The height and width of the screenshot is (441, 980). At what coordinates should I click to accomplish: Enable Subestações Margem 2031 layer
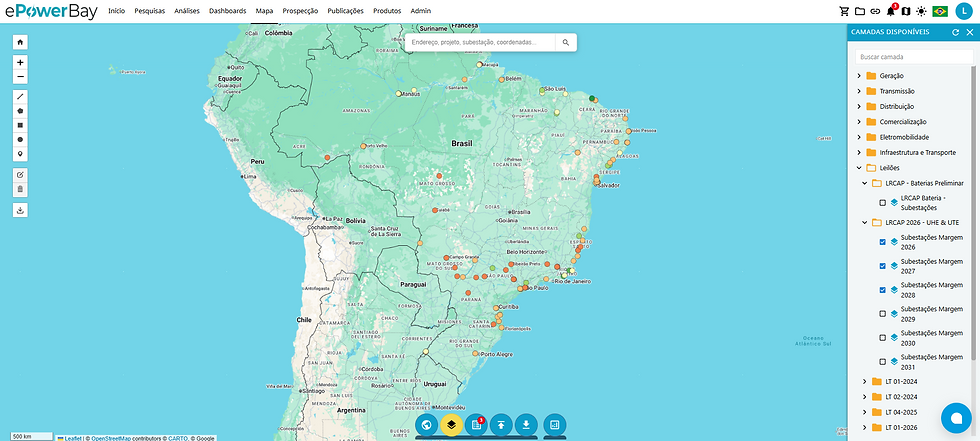coord(882,362)
